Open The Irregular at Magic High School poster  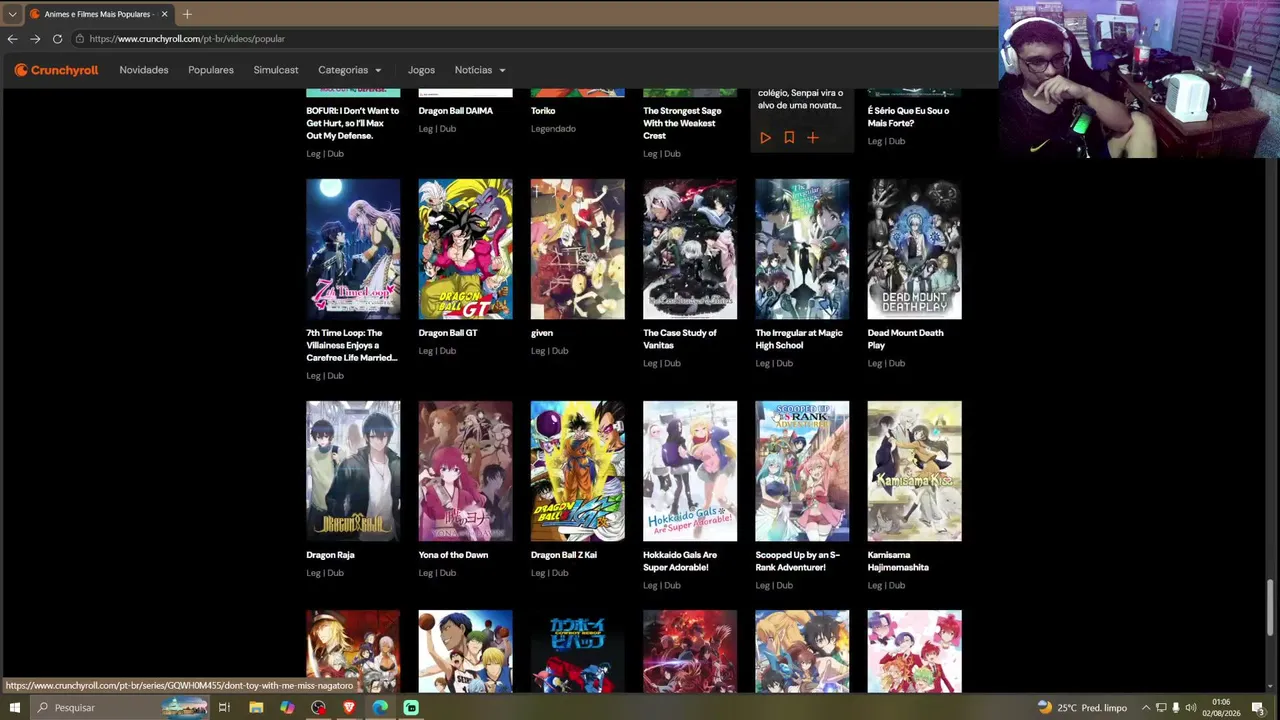[x=802, y=249]
